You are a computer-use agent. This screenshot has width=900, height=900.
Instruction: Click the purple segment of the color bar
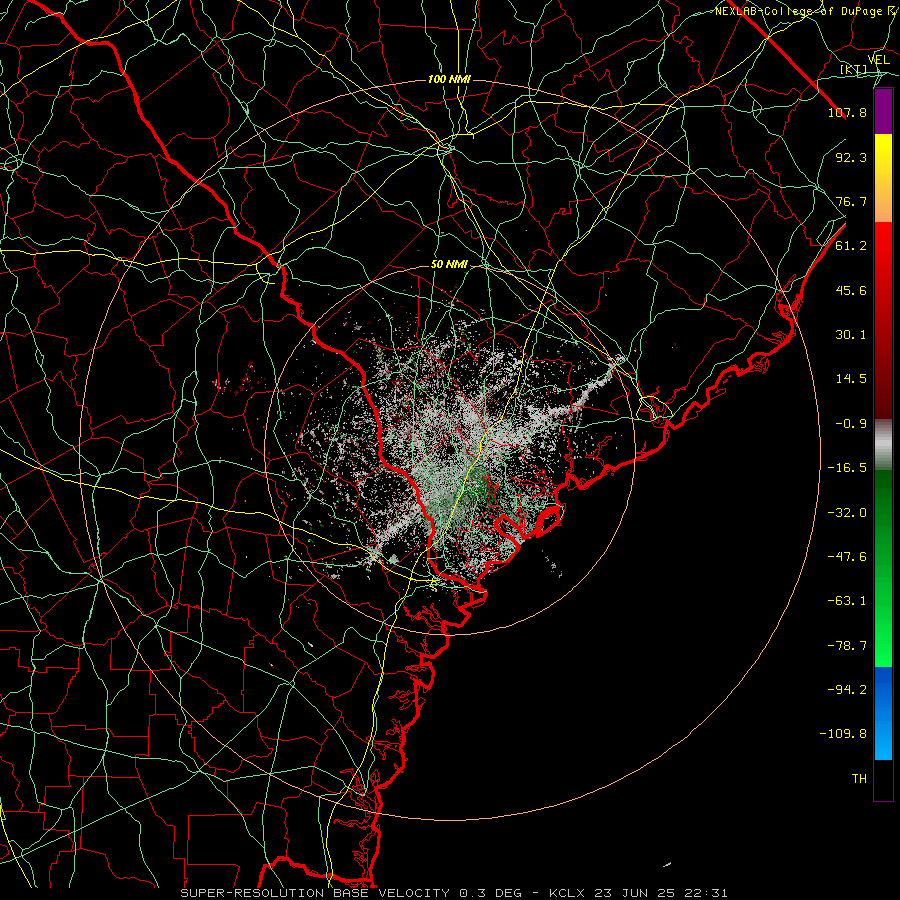[x=883, y=111]
